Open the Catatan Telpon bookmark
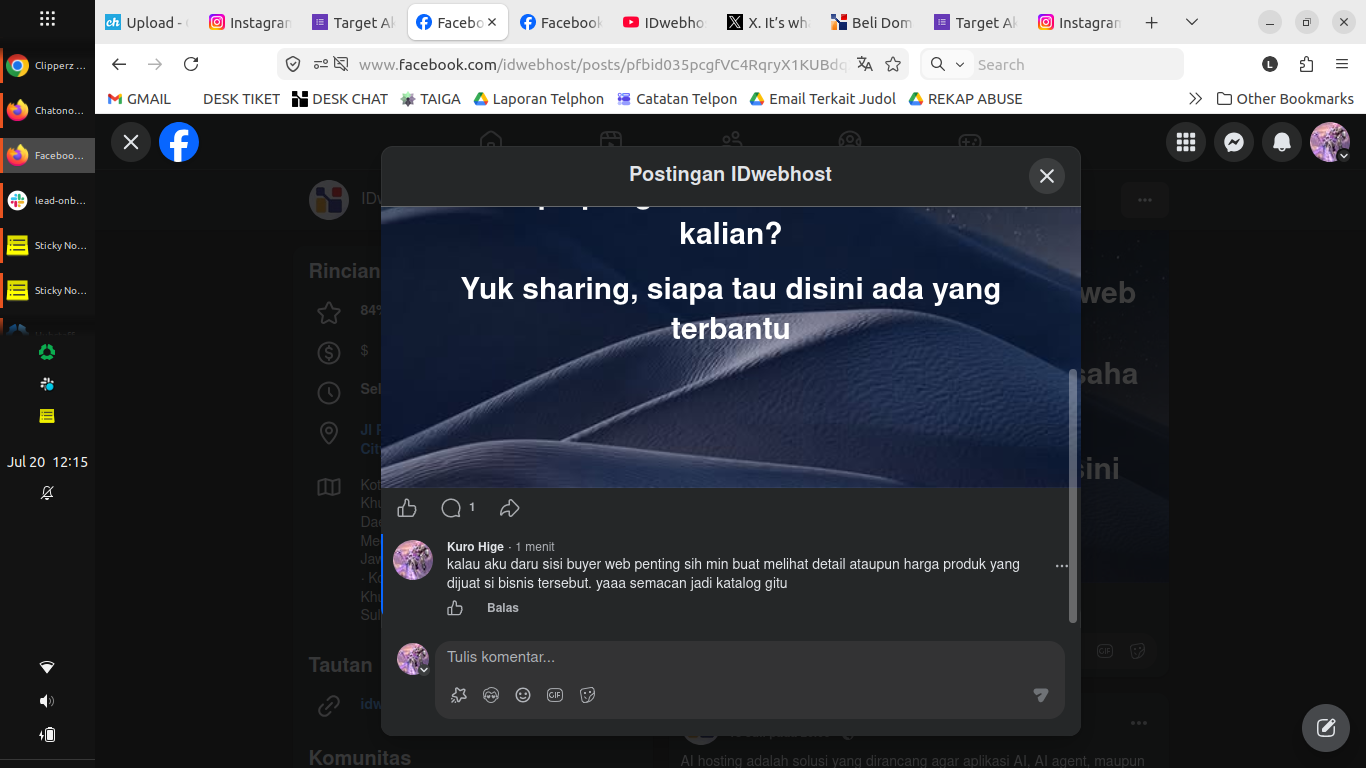The width and height of the screenshot is (1366, 768). tap(677, 99)
